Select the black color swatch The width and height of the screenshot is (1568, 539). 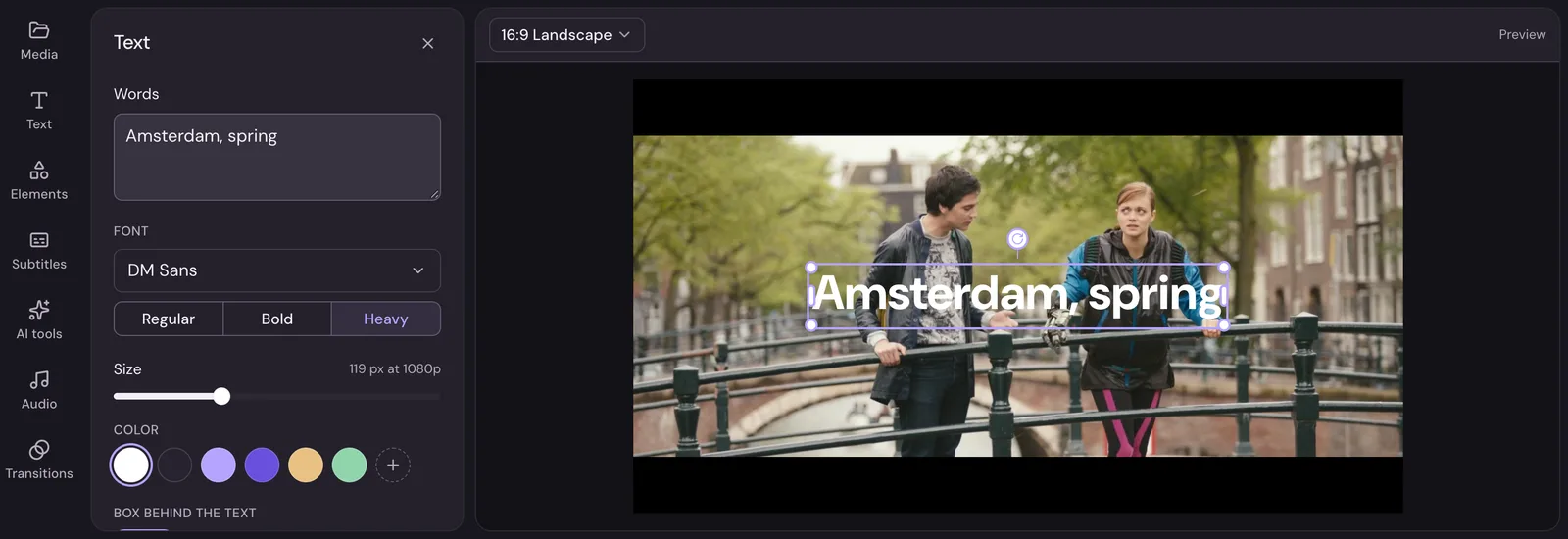(174, 465)
